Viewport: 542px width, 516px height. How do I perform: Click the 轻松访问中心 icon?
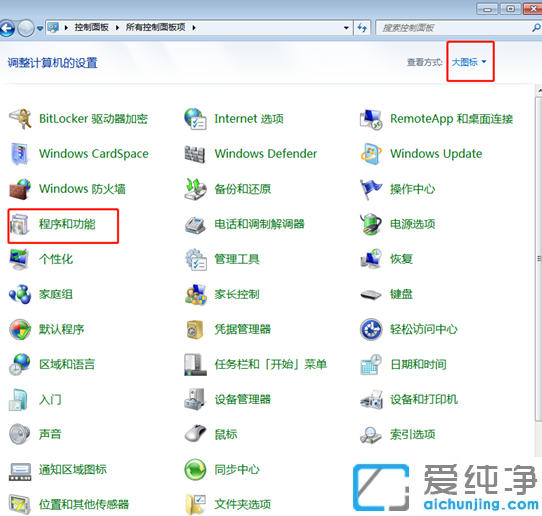(x=371, y=329)
